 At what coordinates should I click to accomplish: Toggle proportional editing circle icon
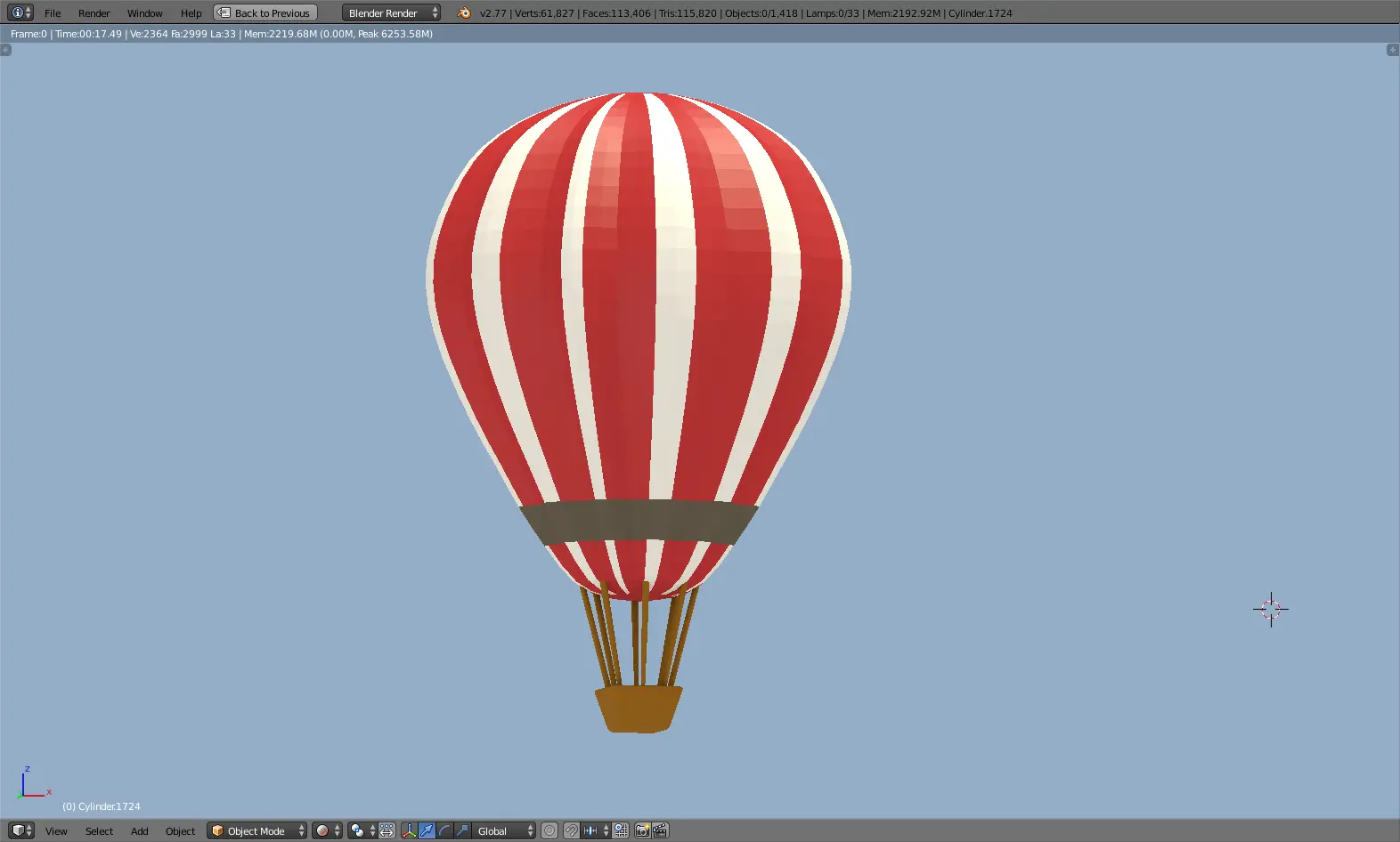549,830
